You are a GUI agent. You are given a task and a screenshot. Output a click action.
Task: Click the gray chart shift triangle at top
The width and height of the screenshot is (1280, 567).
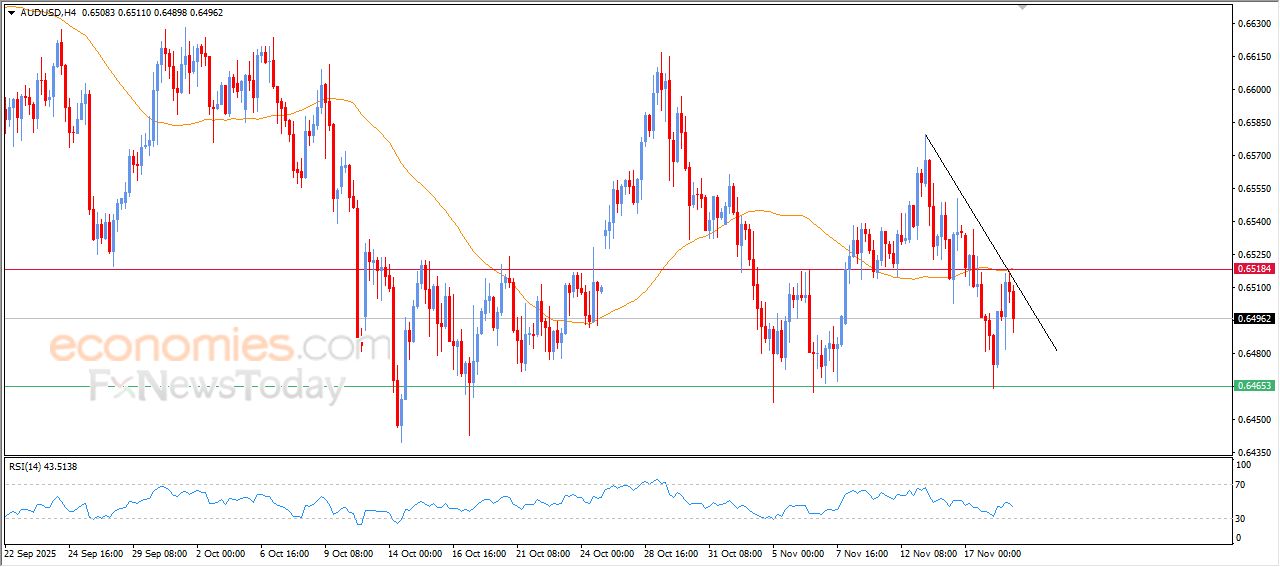click(x=1022, y=7)
